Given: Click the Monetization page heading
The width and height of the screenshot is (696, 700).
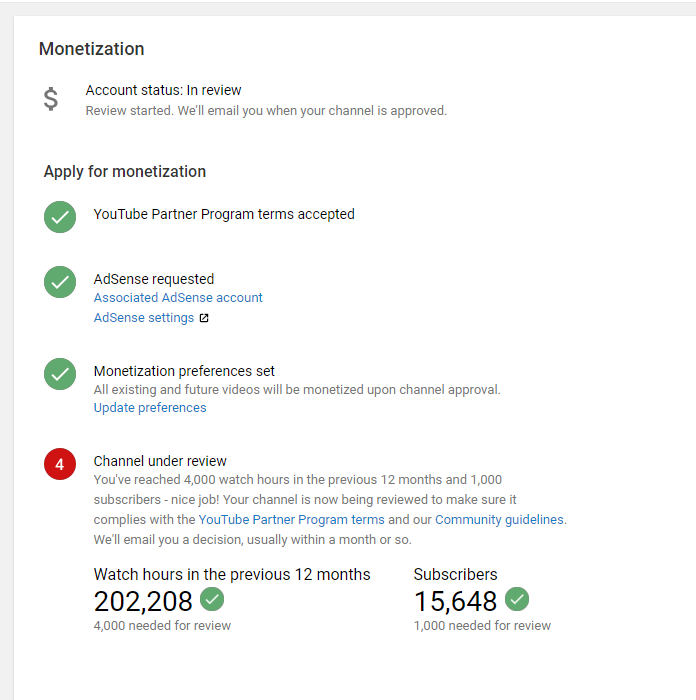Looking at the screenshot, I should [92, 49].
